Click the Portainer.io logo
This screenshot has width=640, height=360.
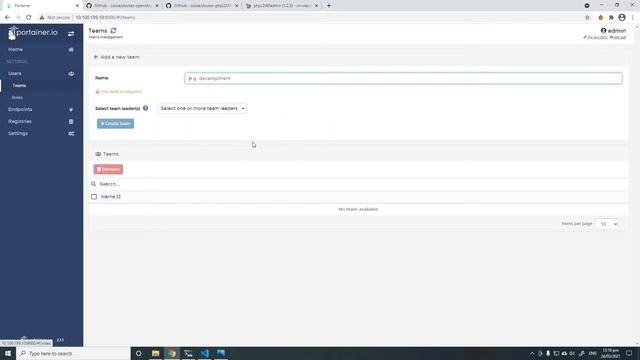point(33,33)
